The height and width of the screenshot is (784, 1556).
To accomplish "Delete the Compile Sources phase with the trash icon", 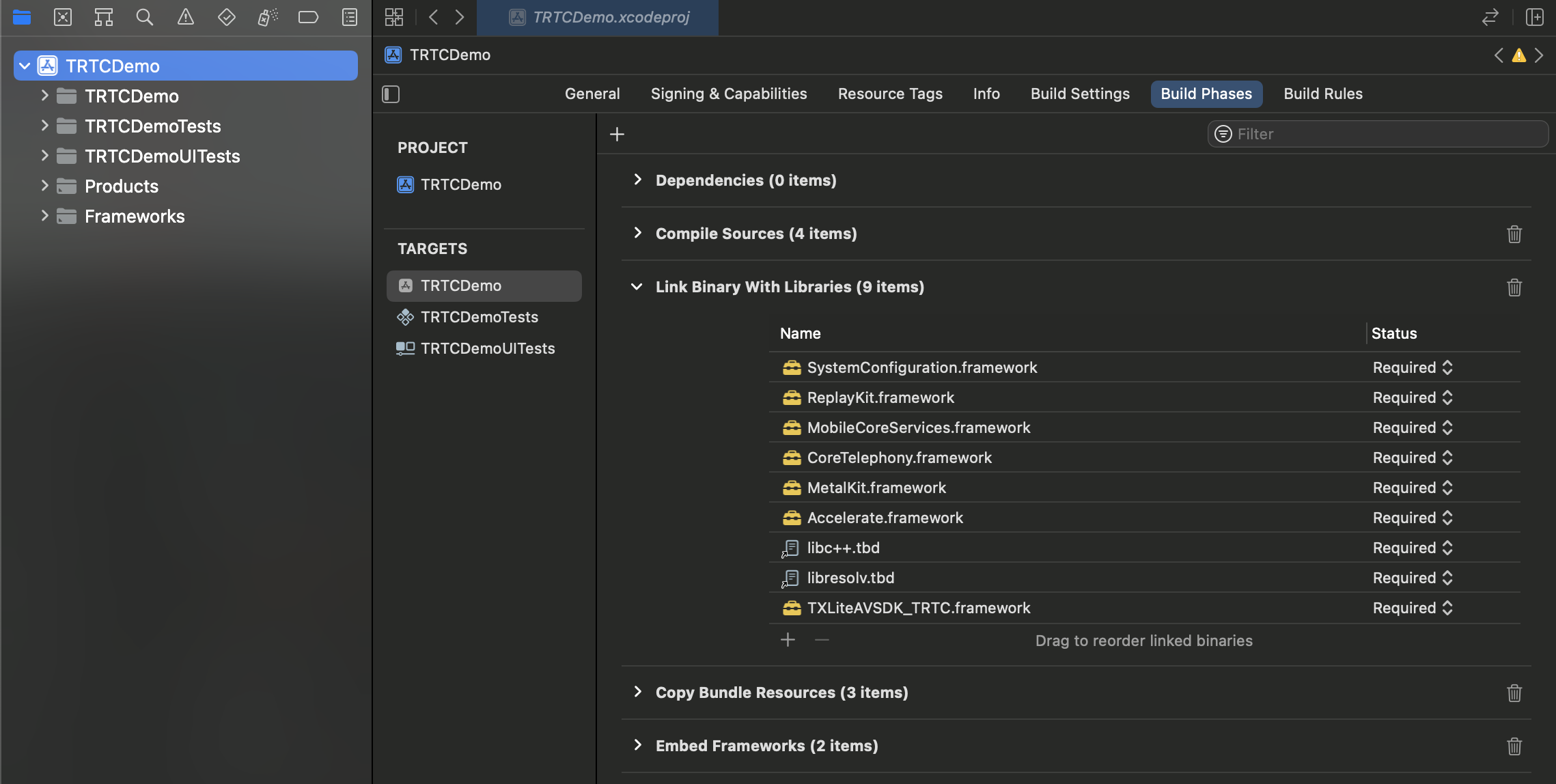I will coord(1514,234).
